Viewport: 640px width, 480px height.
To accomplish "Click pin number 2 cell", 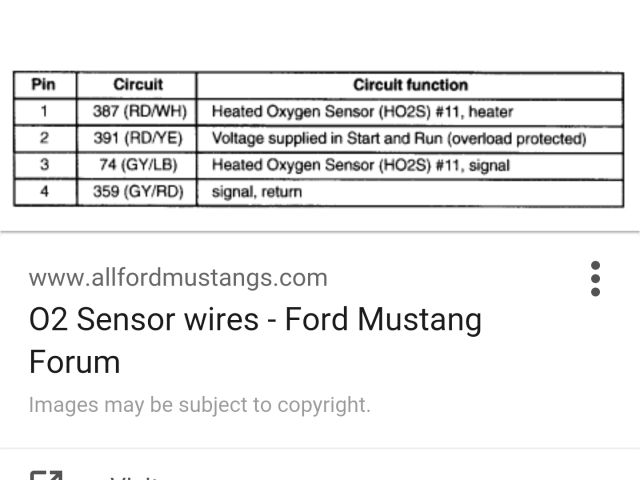I will point(44,138).
